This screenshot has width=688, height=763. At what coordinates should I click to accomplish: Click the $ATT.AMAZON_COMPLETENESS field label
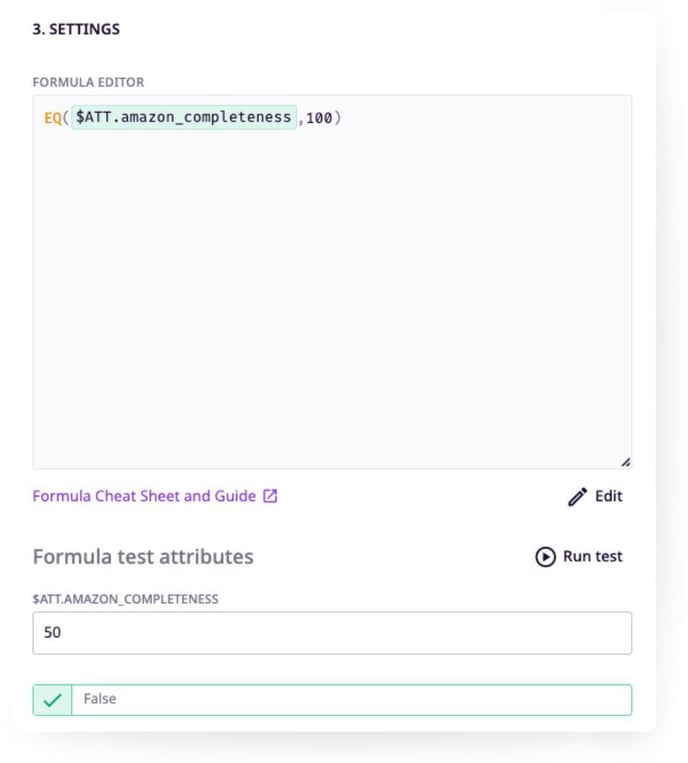[125, 599]
